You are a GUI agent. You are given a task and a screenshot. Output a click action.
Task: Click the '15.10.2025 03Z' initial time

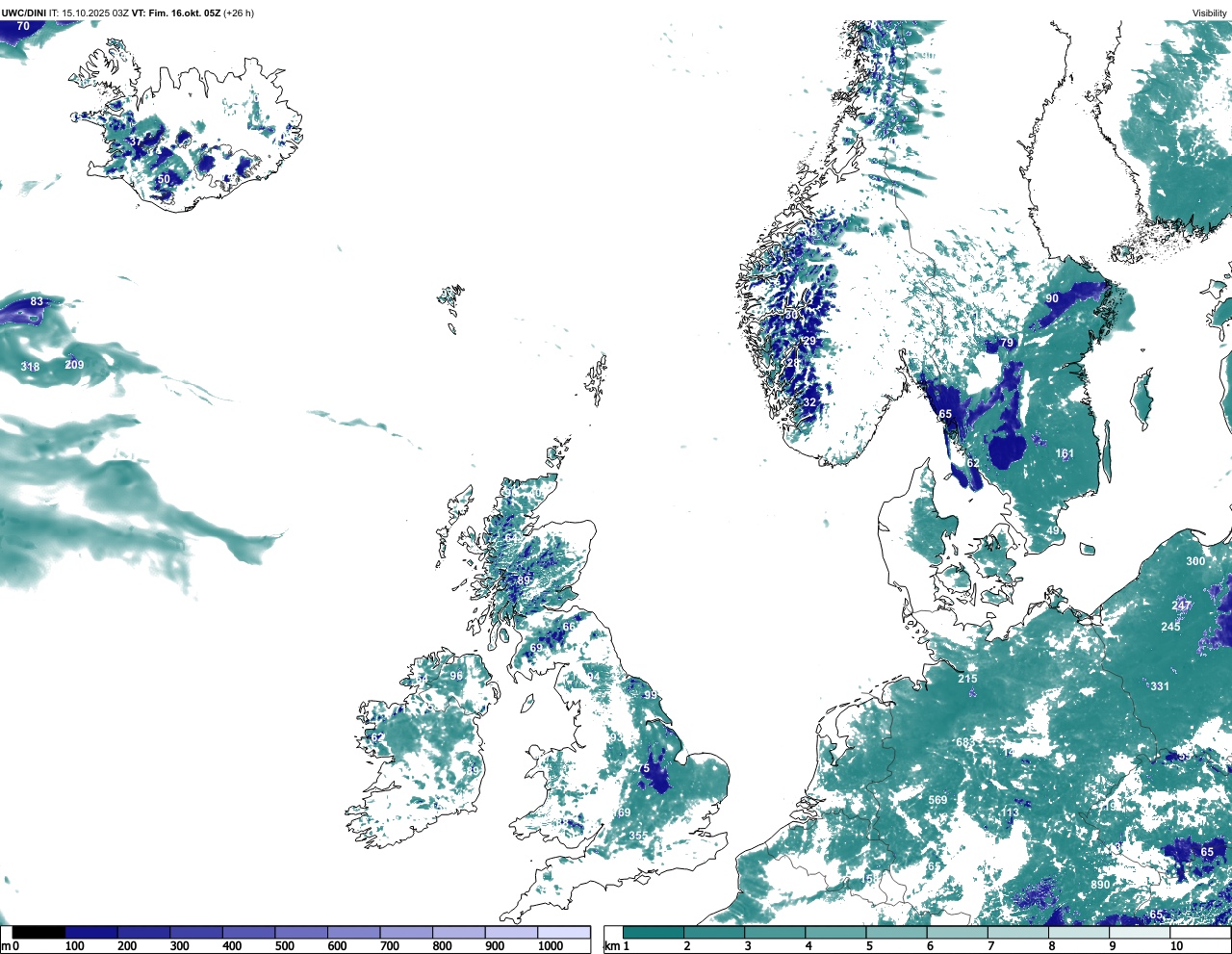click(x=95, y=13)
